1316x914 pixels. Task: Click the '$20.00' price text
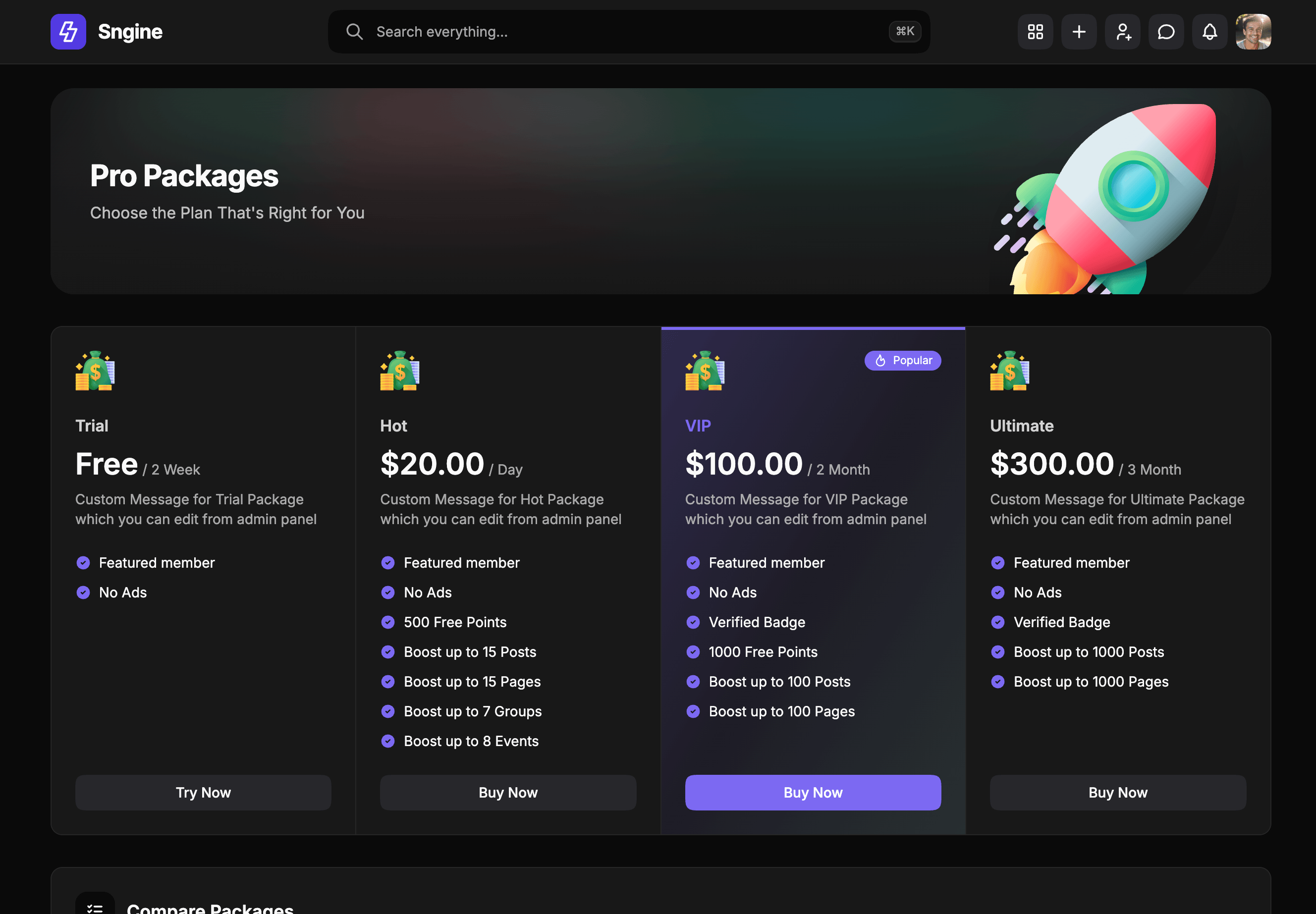coord(433,464)
